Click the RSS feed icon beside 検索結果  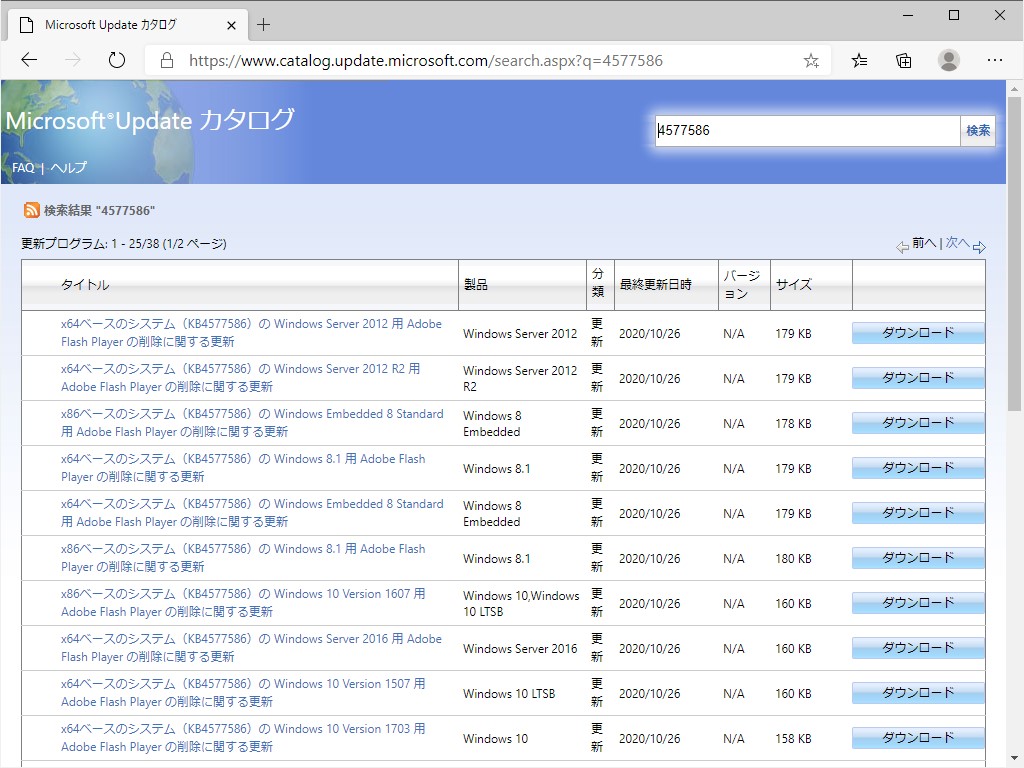(31, 210)
